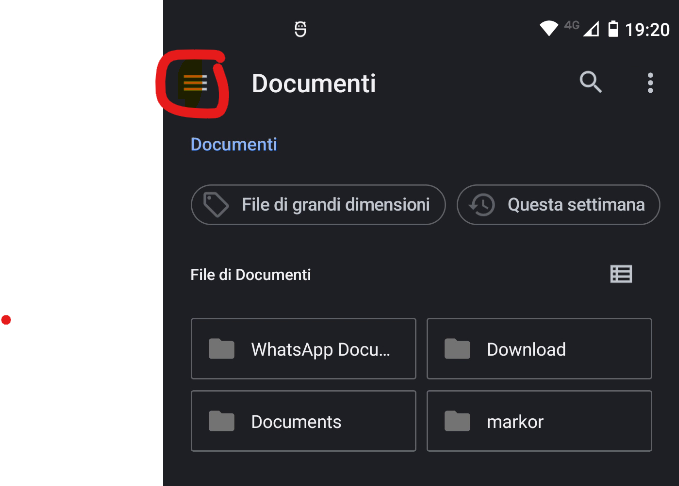679x486 pixels.
Task: Click the markor folder icon
Action: (x=457, y=421)
